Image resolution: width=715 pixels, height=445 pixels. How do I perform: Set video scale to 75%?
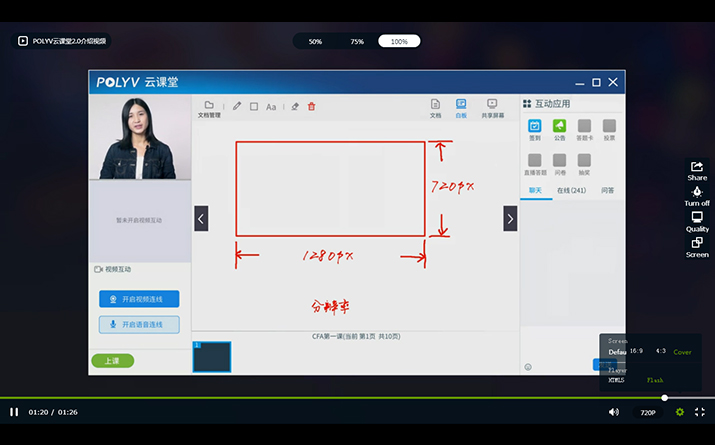coord(357,41)
